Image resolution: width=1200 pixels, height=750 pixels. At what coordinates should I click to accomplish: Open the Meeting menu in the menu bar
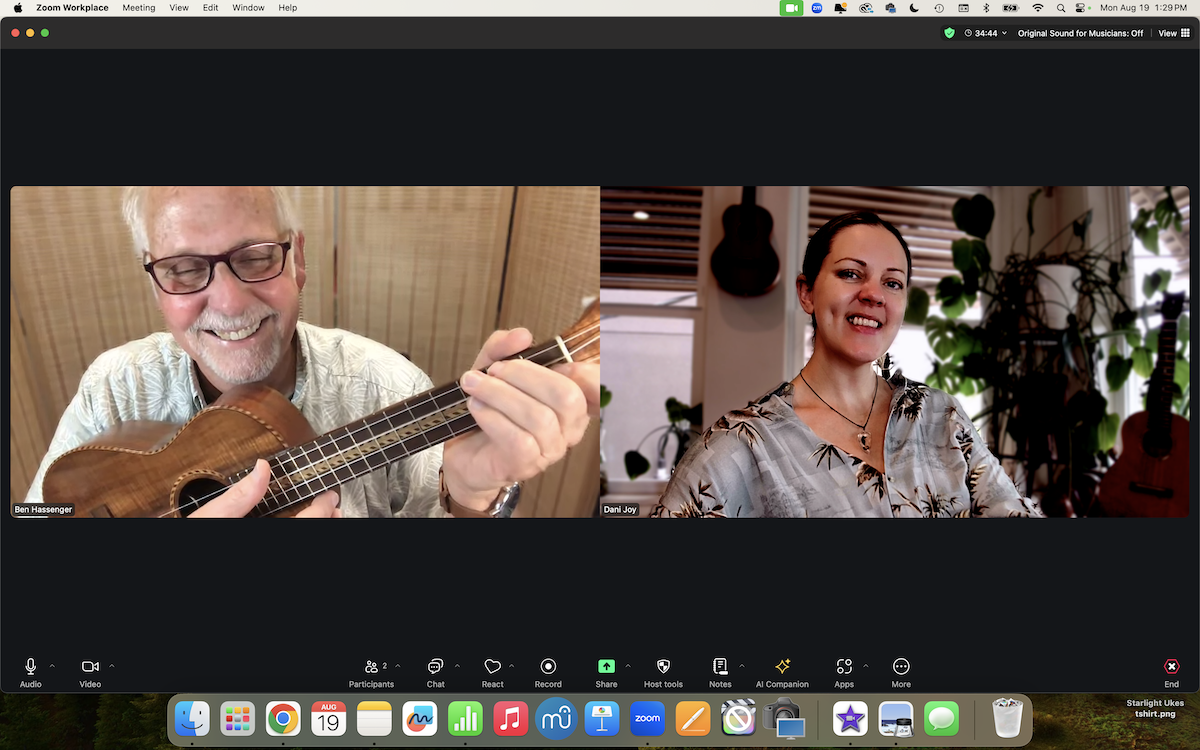[x=139, y=8]
